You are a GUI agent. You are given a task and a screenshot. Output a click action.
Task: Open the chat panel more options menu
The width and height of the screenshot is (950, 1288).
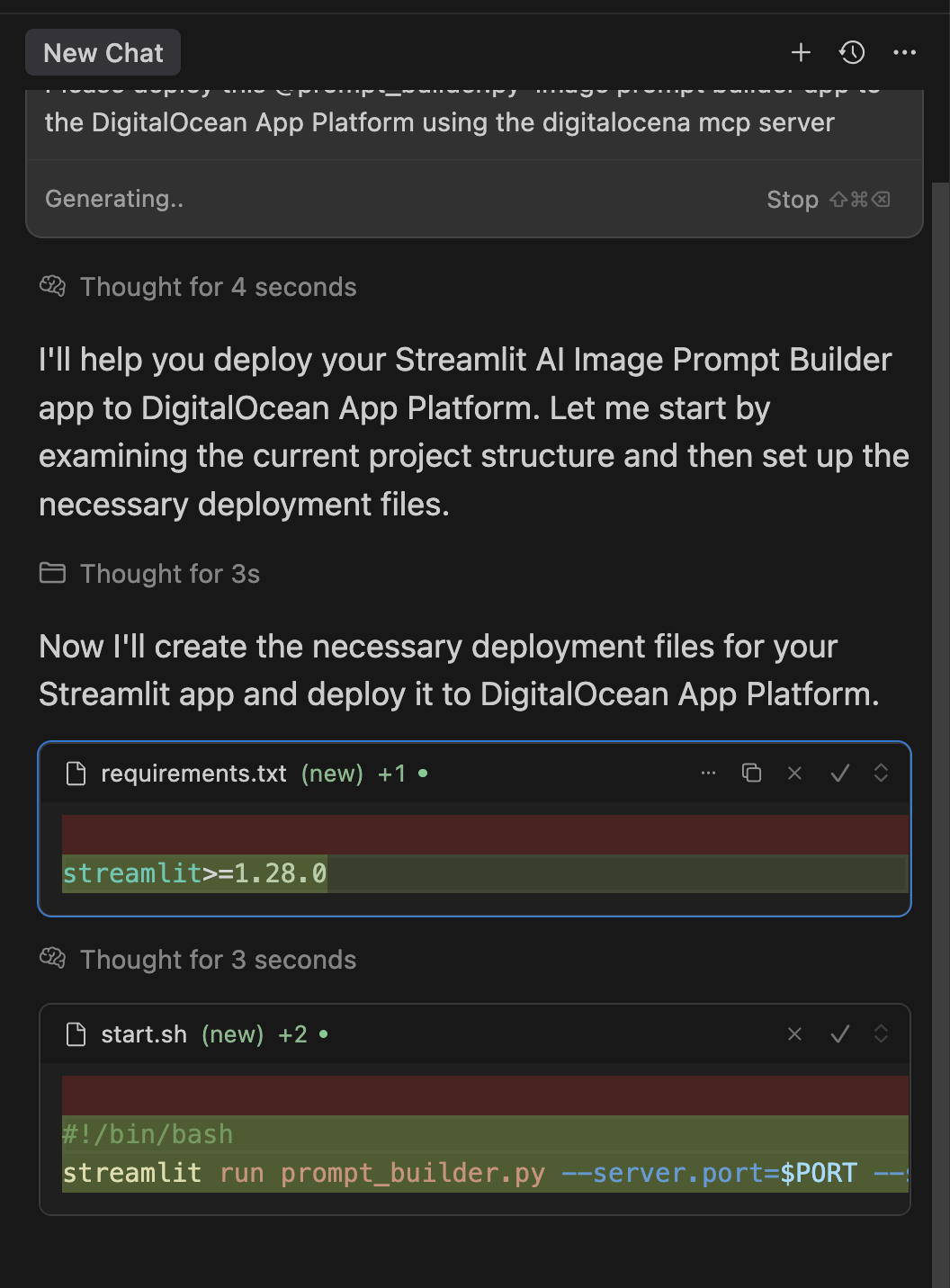click(x=904, y=53)
